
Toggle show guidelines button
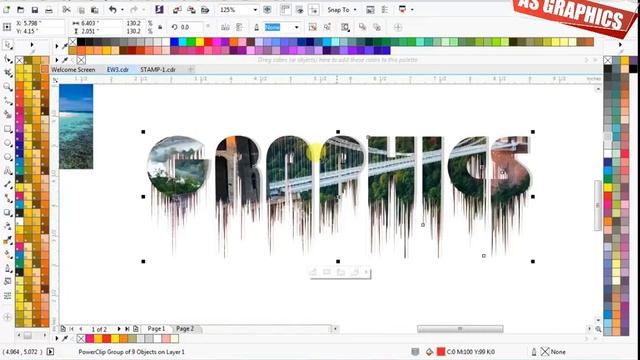point(313,9)
